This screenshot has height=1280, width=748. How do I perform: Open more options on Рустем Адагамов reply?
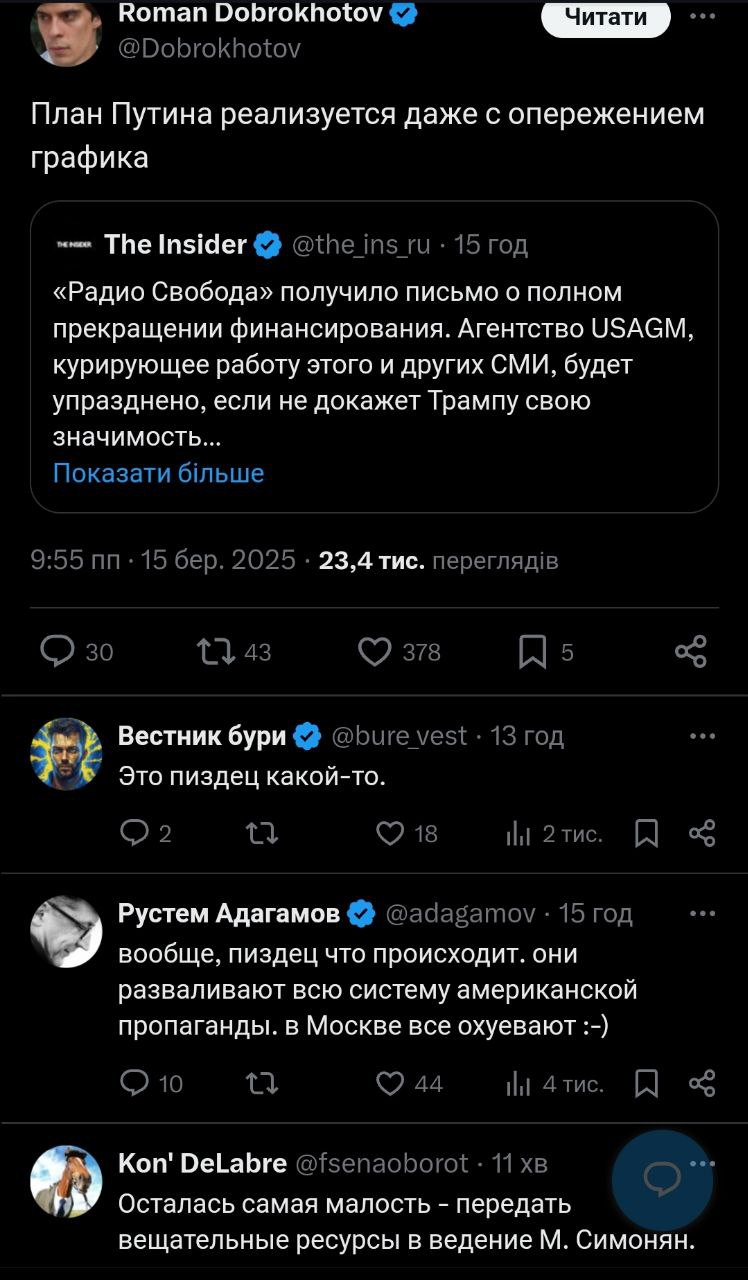point(703,913)
